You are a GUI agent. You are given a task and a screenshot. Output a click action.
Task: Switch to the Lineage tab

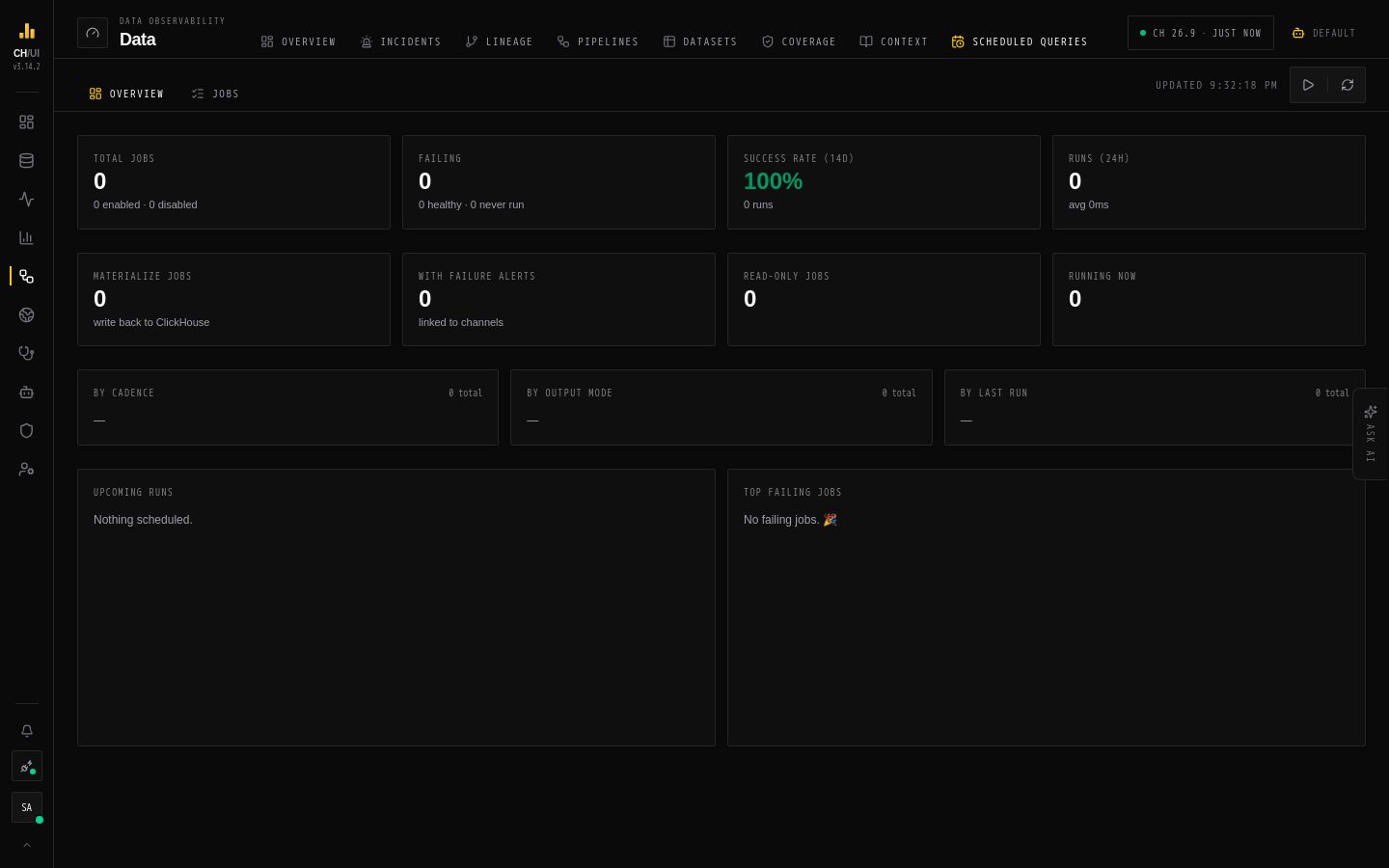[499, 41]
